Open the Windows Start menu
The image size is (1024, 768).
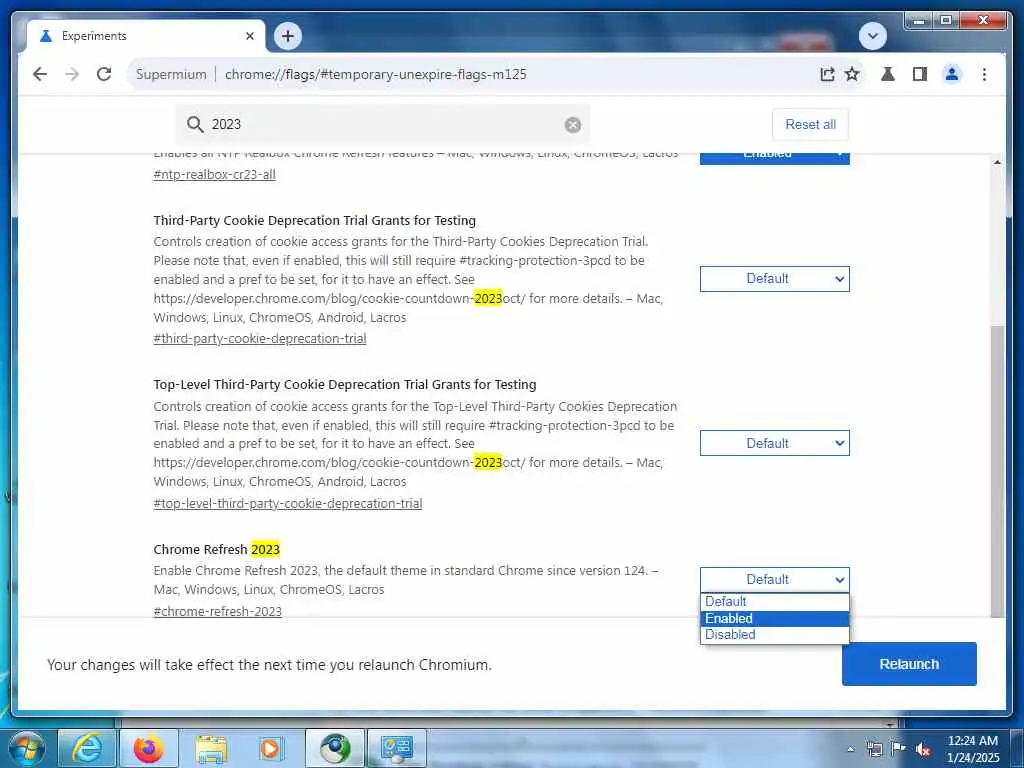(x=26, y=748)
